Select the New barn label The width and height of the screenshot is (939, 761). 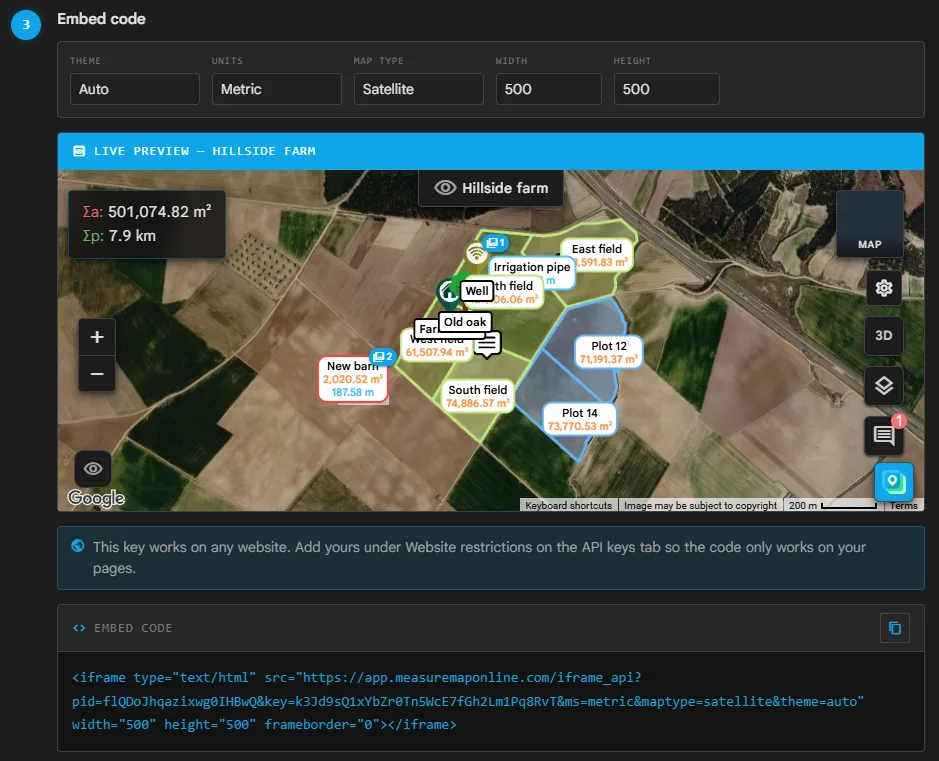tap(353, 379)
